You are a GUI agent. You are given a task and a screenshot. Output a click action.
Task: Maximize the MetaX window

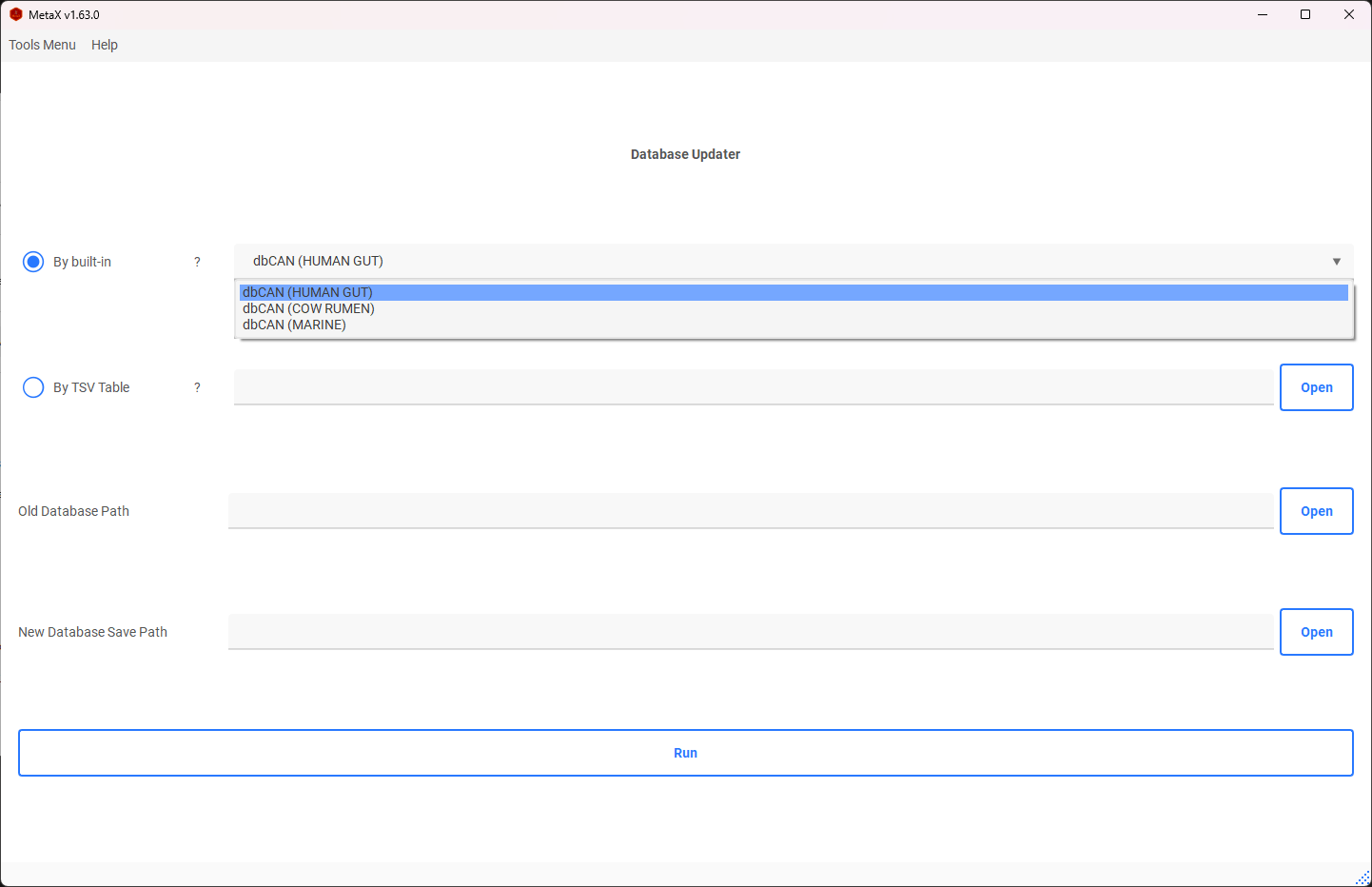[1305, 14]
